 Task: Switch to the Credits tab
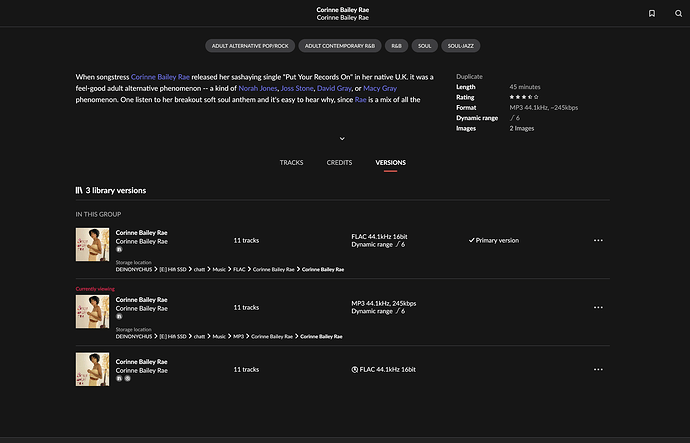[339, 162]
